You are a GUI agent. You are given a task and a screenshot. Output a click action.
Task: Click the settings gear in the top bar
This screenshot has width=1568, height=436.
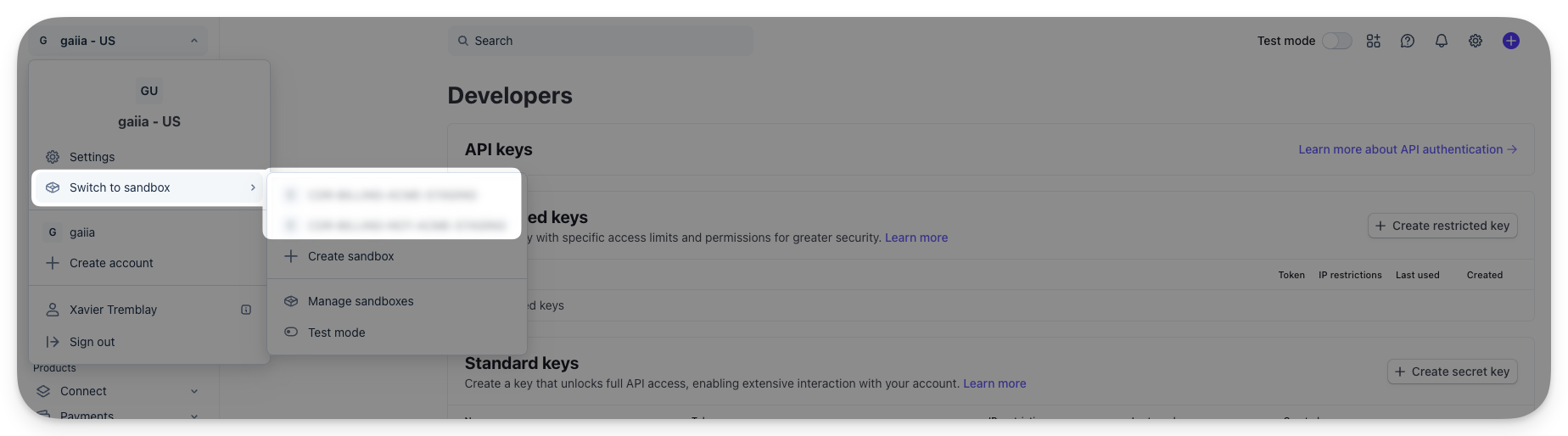click(x=1476, y=41)
